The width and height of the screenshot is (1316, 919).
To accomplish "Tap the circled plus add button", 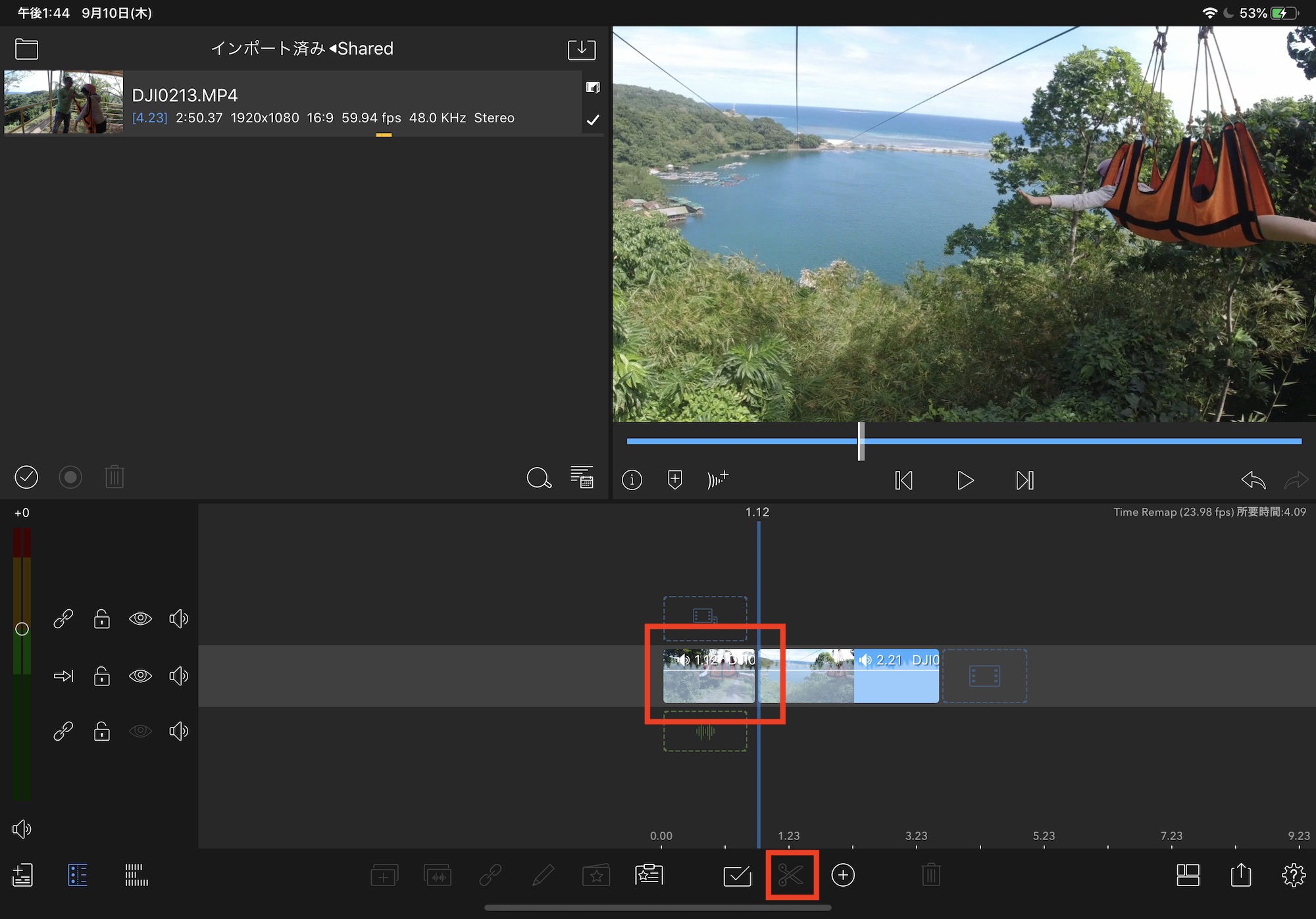I will [843, 875].
